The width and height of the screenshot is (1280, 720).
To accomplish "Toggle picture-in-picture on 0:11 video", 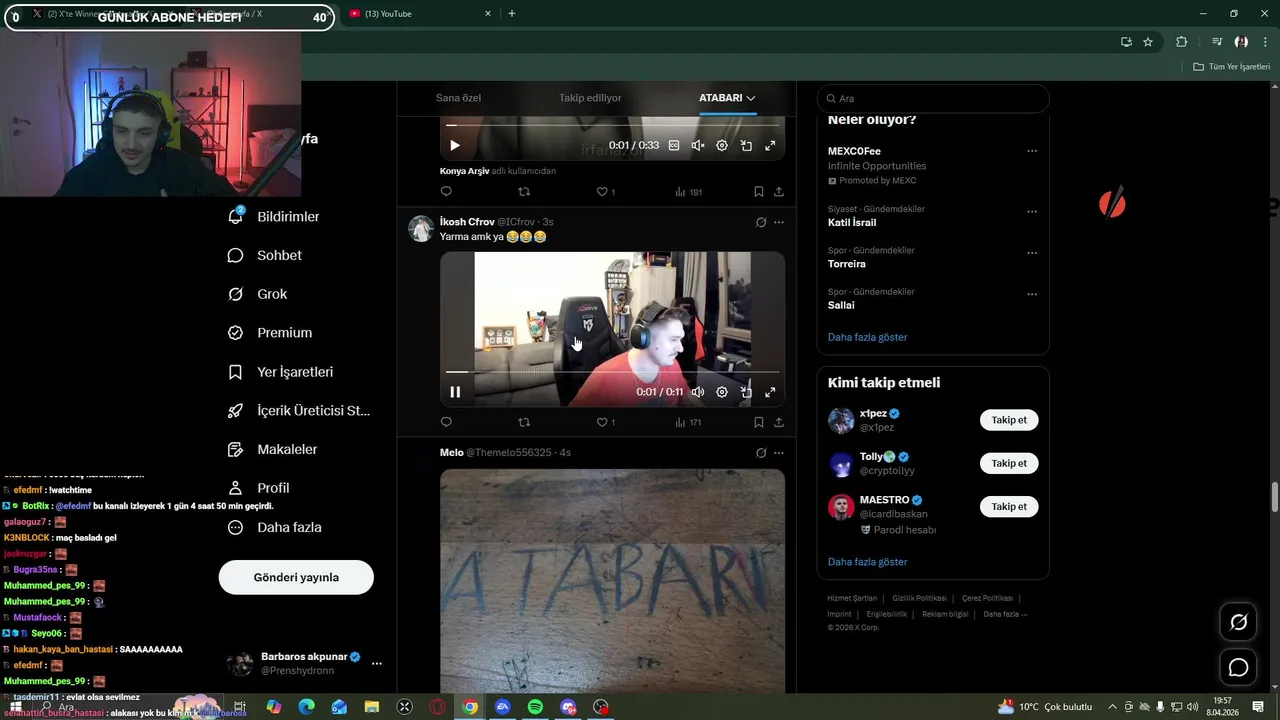I will [746, 392].
